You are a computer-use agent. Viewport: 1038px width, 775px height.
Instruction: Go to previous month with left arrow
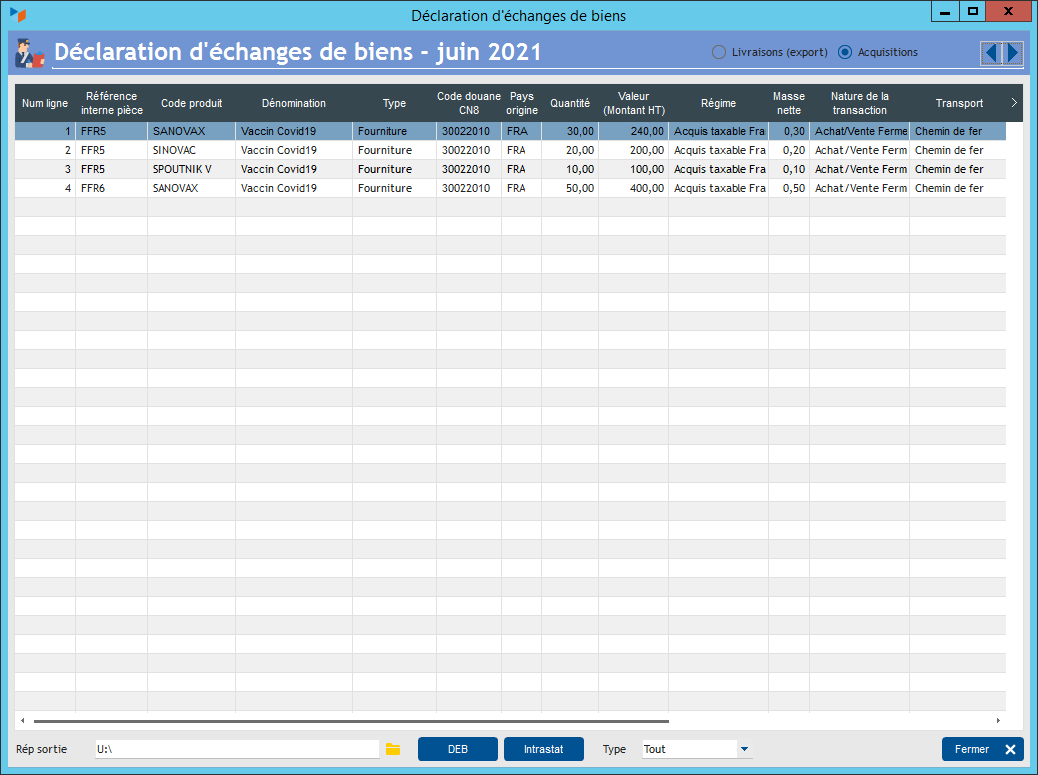(990, 53)
